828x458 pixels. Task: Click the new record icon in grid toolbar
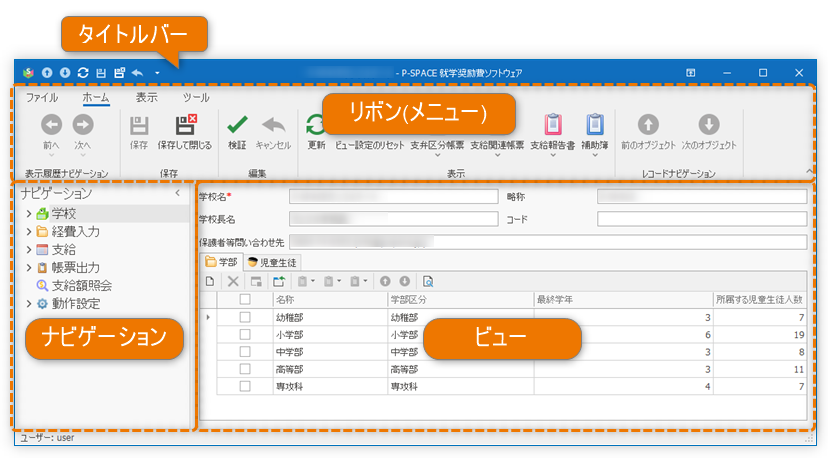pos(210,282)
